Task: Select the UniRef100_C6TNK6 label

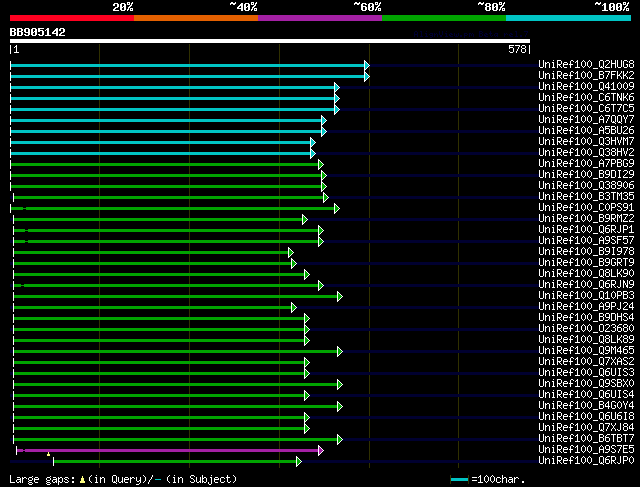Action: [x=586, y=97]
